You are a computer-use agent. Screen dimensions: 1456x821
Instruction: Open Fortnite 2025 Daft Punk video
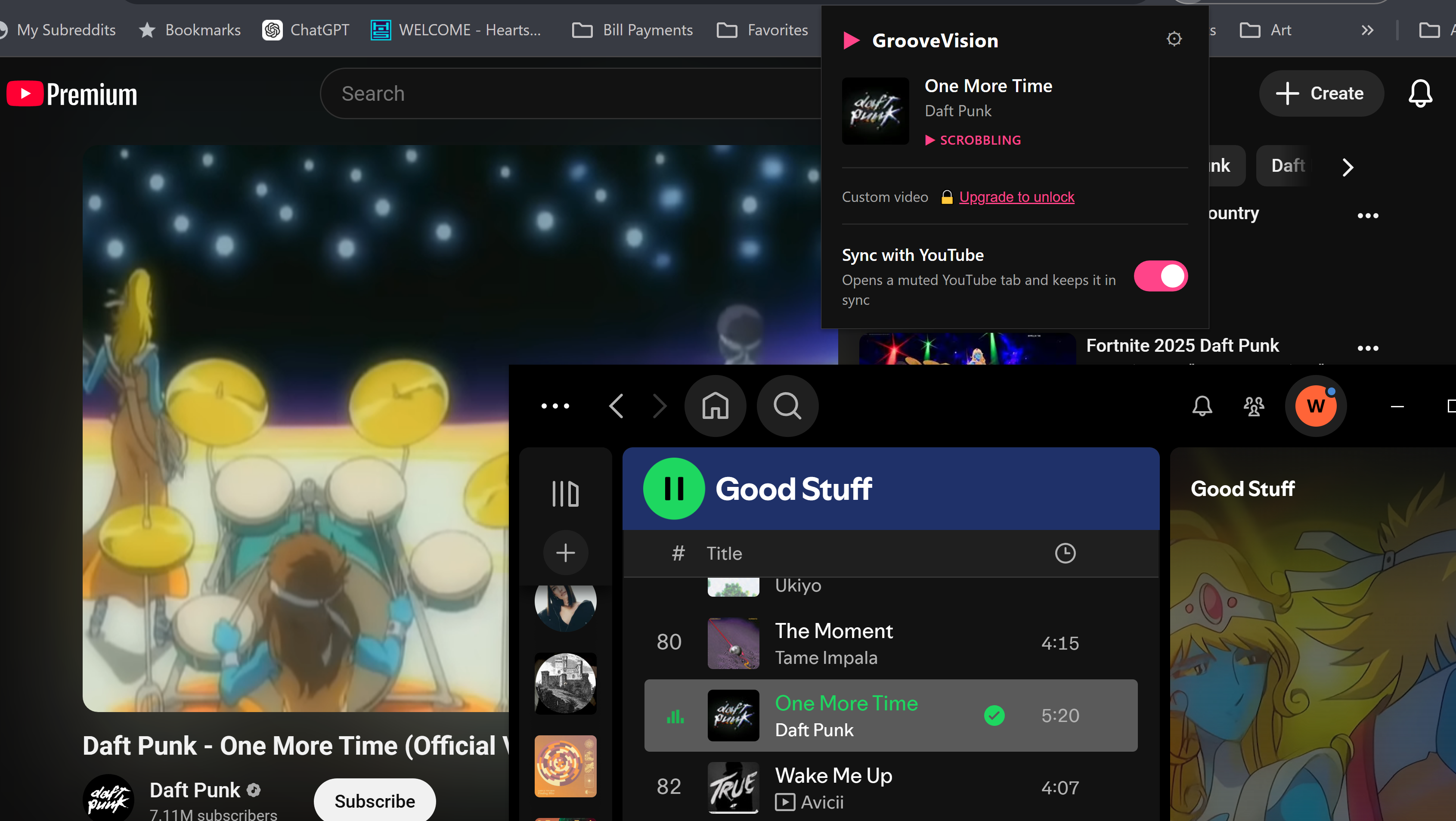click(x=1182, y=345)
